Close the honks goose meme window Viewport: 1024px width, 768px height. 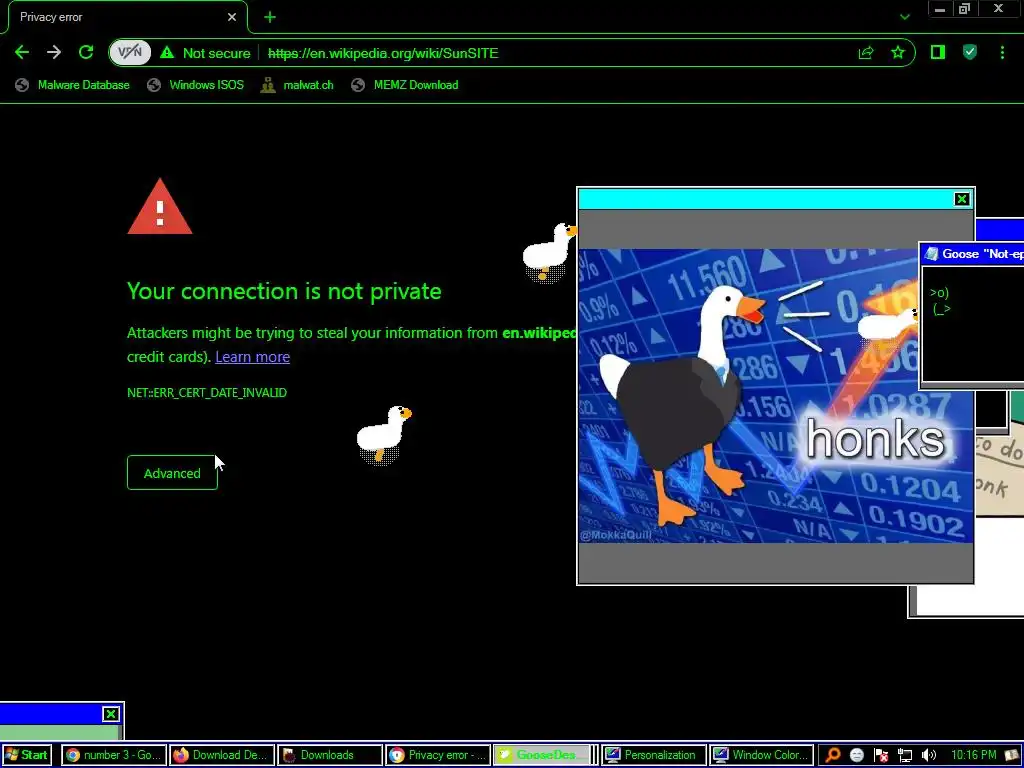[x=962, y=199]
